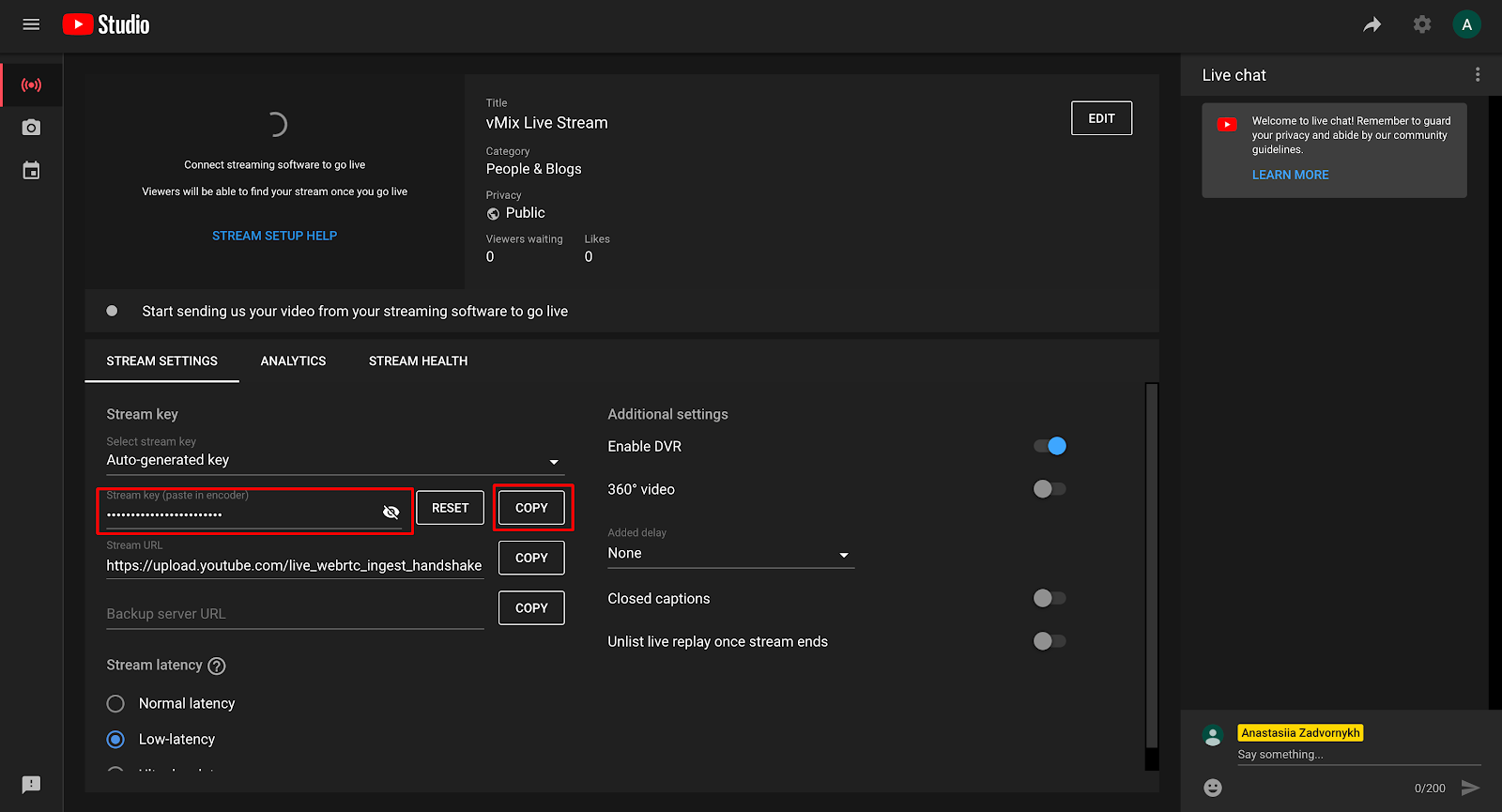
Task: Click the emoji smiley icon in chat
Action: point(1213,788)
